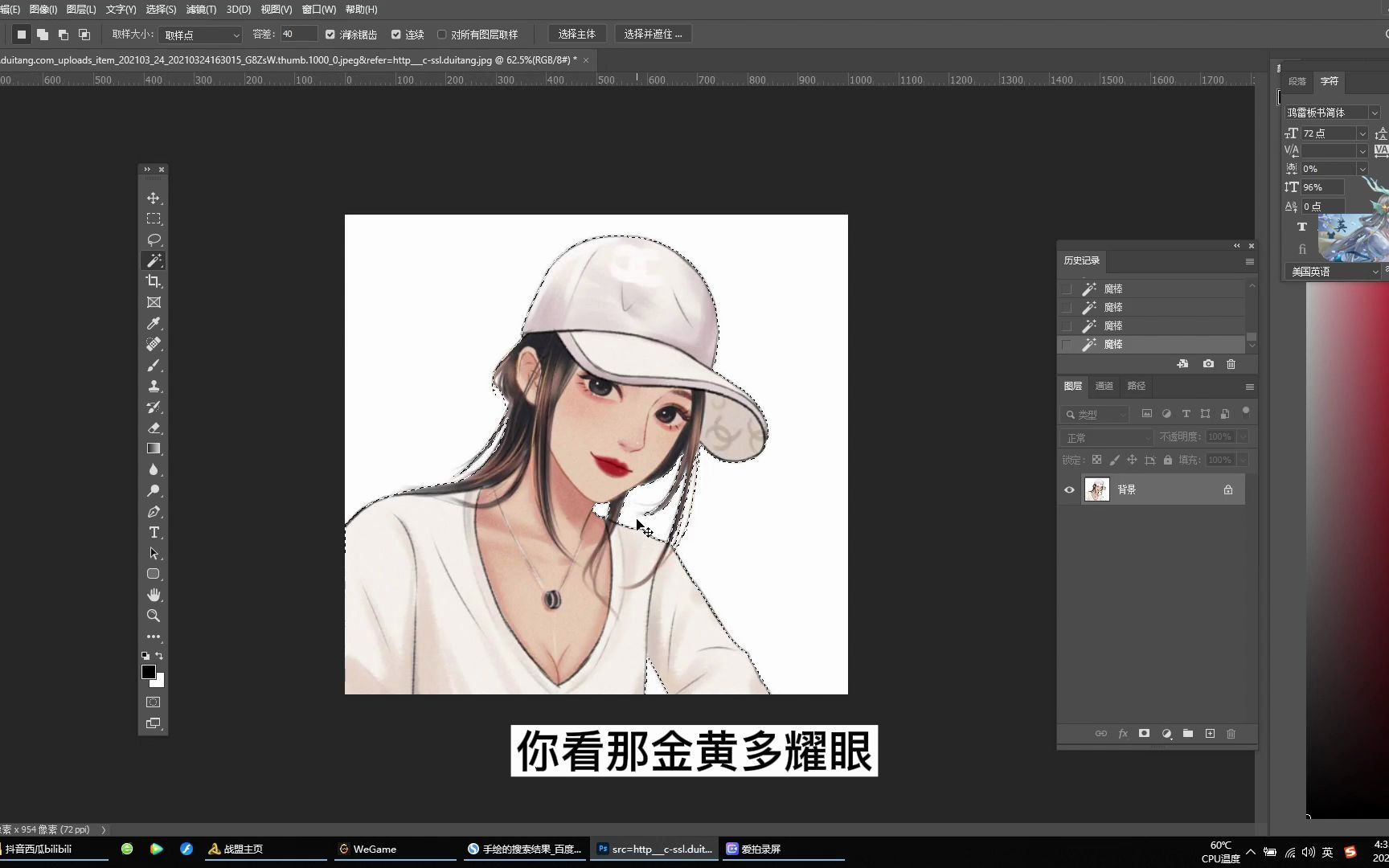
Task: Enable 对所有图层取样 option
Action: click(x=441, y=34)
